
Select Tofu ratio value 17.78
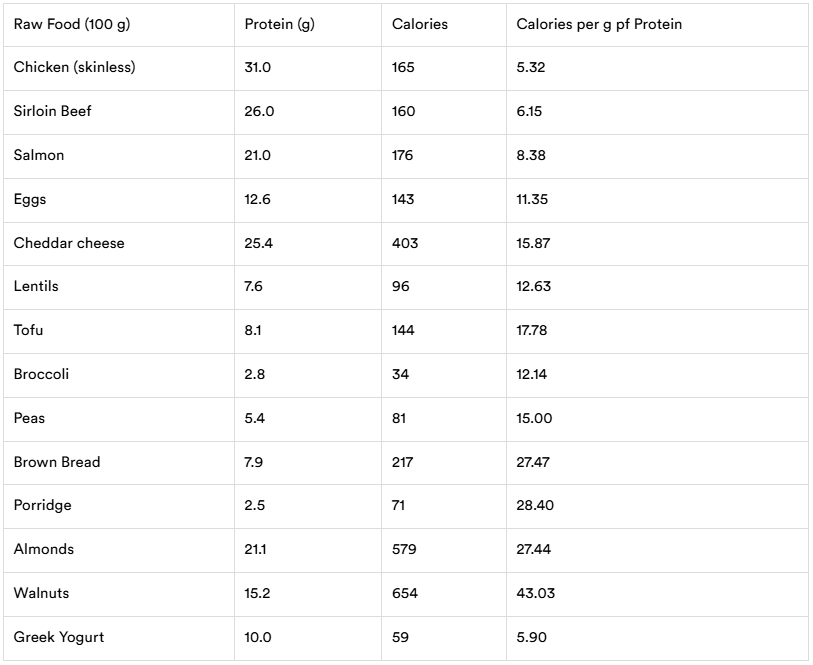pyautogui.click(x=531, y=330)
